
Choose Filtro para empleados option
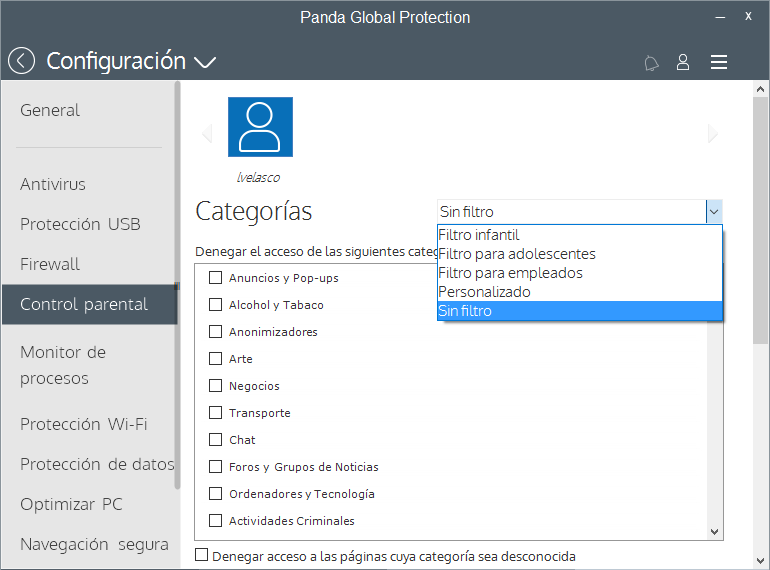coord(579,273)
